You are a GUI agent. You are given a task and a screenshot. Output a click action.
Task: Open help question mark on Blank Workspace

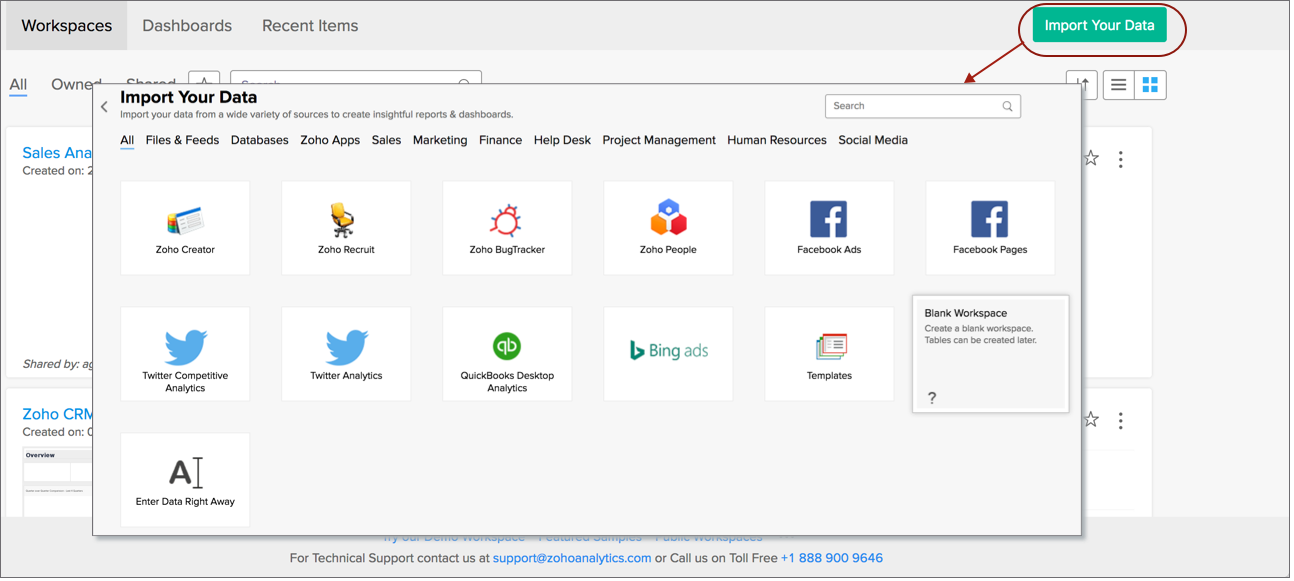pyautogui.click(x=932, y=398)
